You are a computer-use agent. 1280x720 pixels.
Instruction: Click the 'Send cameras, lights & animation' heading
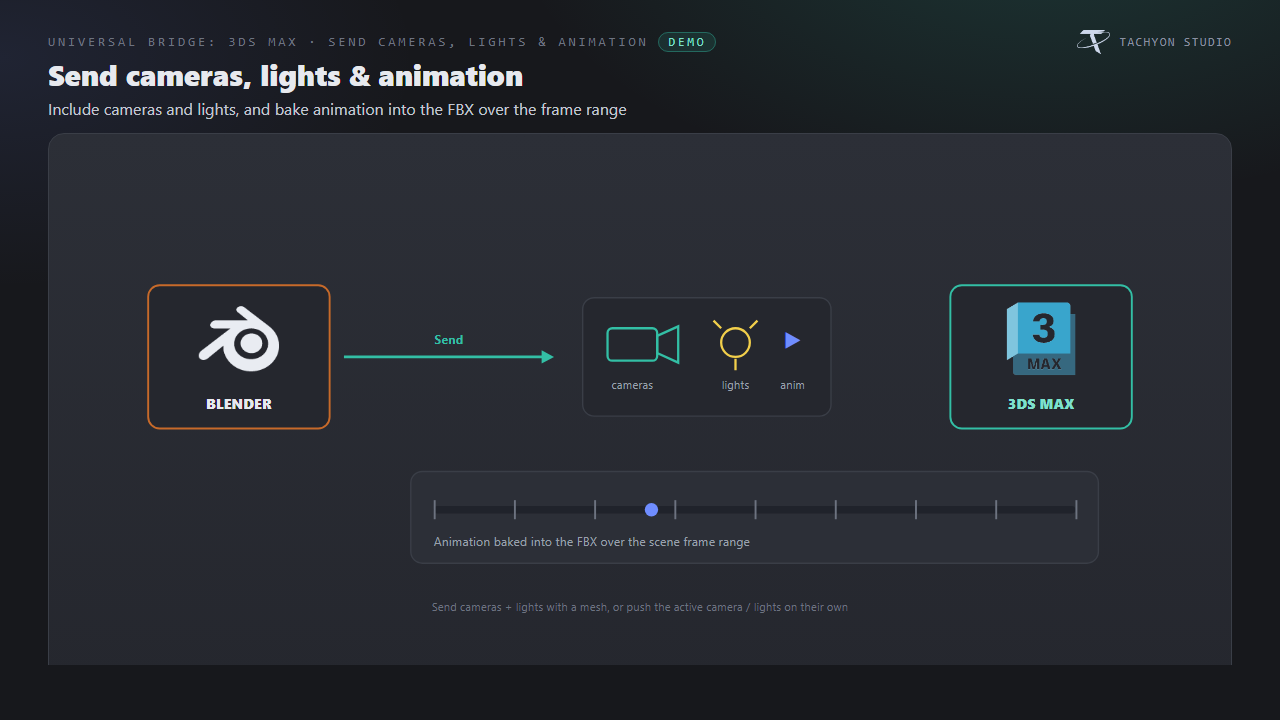click(285, 76)
